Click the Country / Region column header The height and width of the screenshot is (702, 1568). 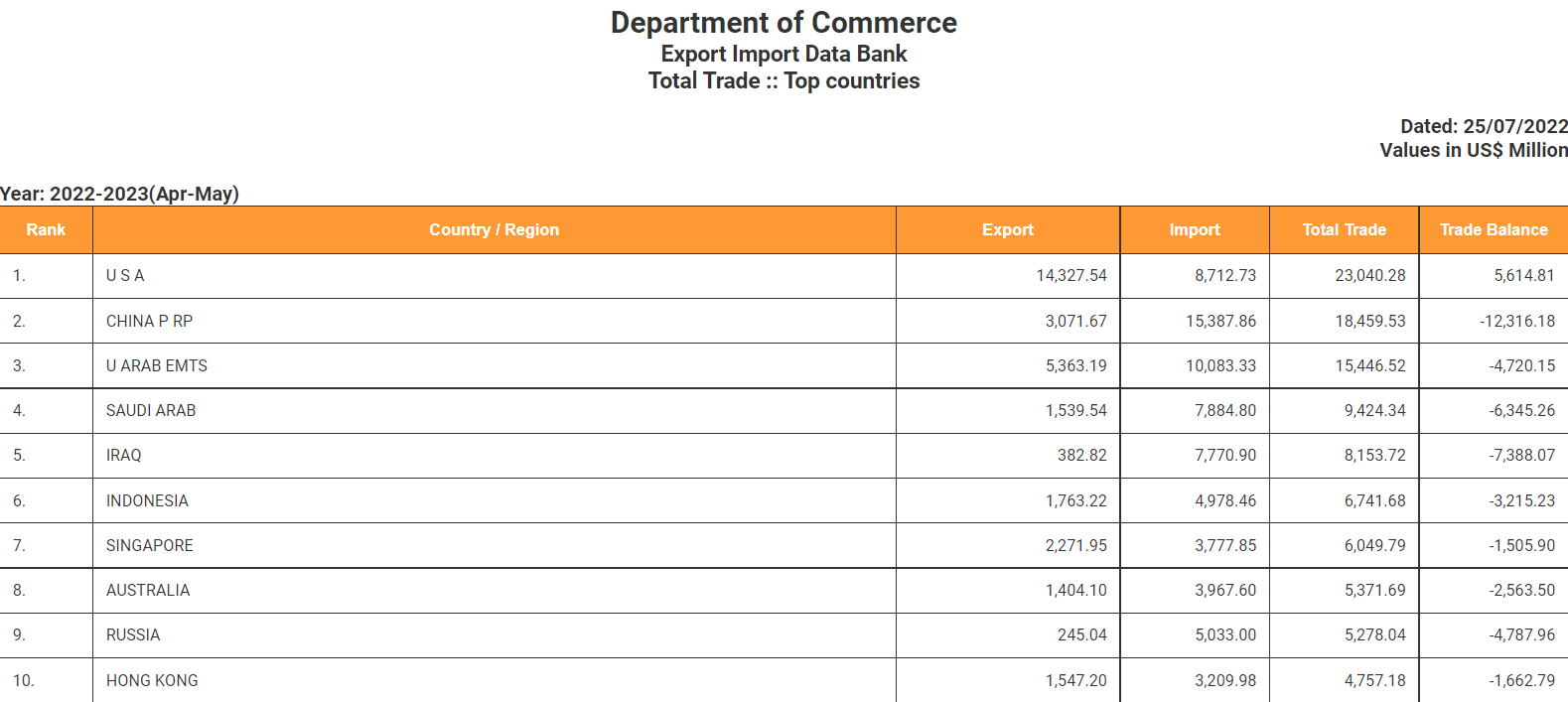pyautogui.click(x=494, y=229)
